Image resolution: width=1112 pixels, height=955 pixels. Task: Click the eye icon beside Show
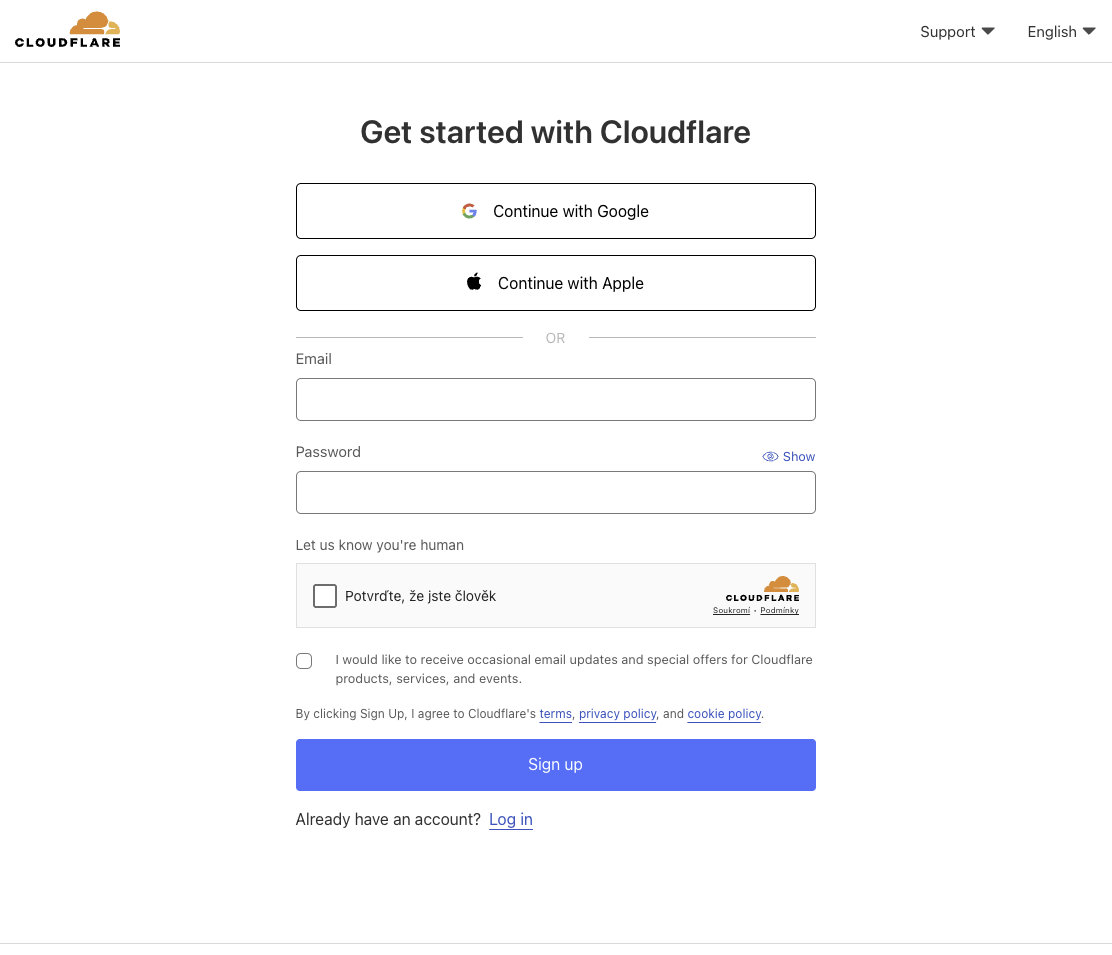770,456
